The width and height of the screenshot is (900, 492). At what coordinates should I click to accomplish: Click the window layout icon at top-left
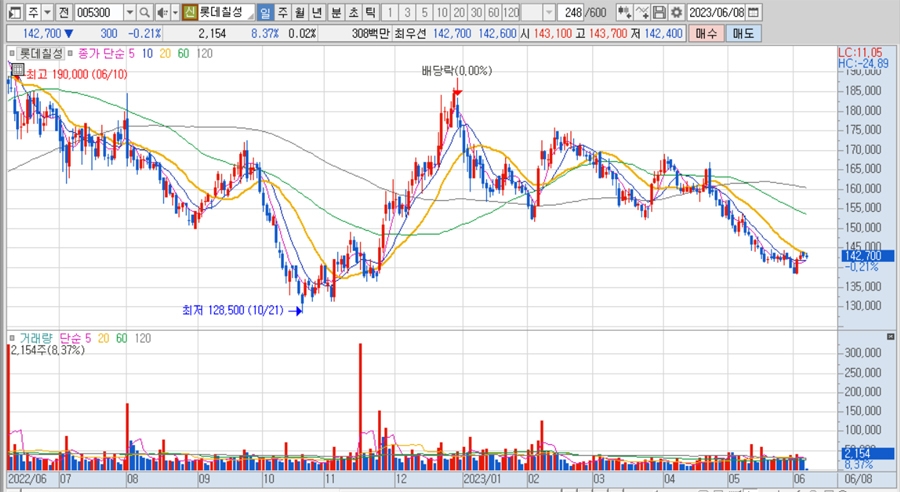pyautogui.click(x=12, y=12)
